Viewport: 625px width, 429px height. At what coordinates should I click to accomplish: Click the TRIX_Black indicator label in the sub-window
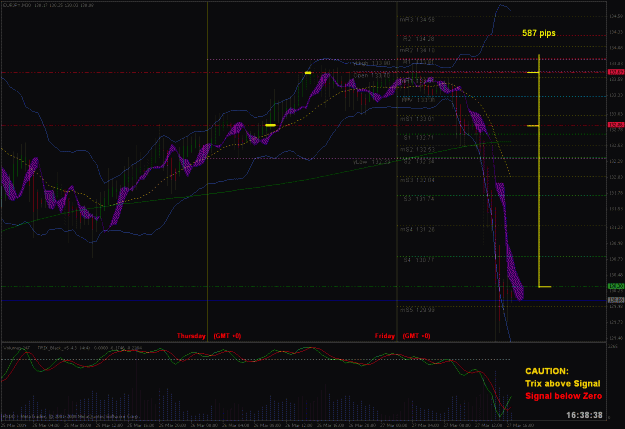90,348
